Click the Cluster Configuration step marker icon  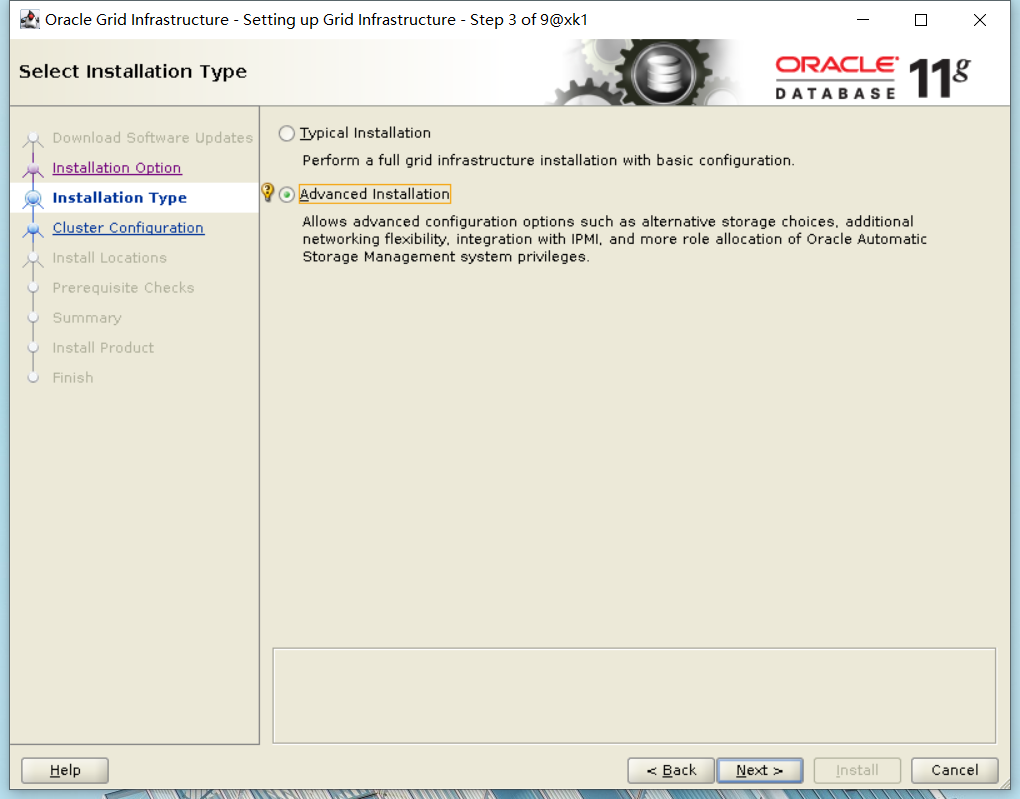tap(33, 229)
